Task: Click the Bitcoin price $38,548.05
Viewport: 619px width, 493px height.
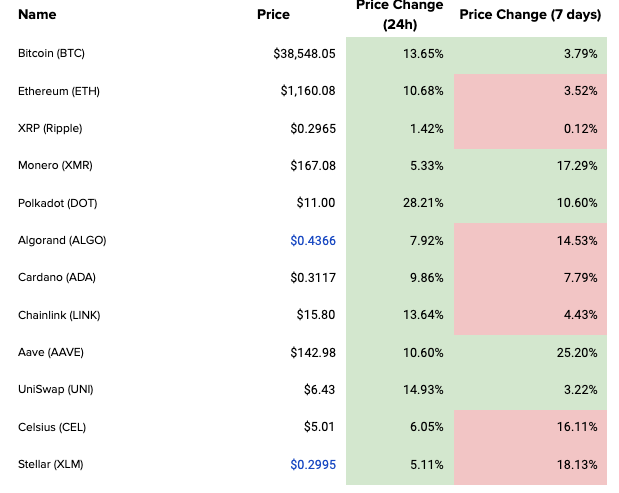Action: (x=304, y=53)
